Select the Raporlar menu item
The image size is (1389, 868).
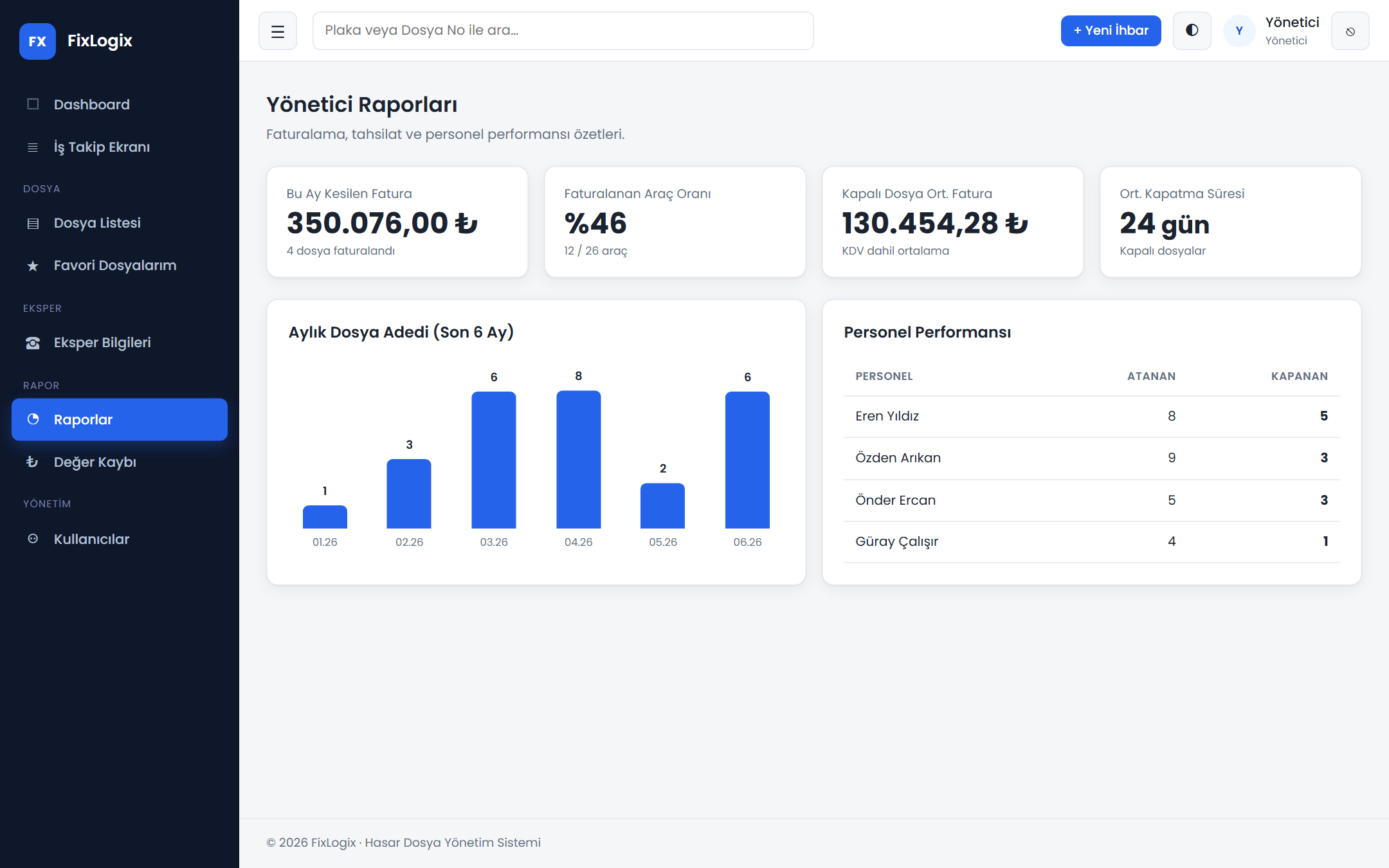pyautogui.click(x=120, y=419)
